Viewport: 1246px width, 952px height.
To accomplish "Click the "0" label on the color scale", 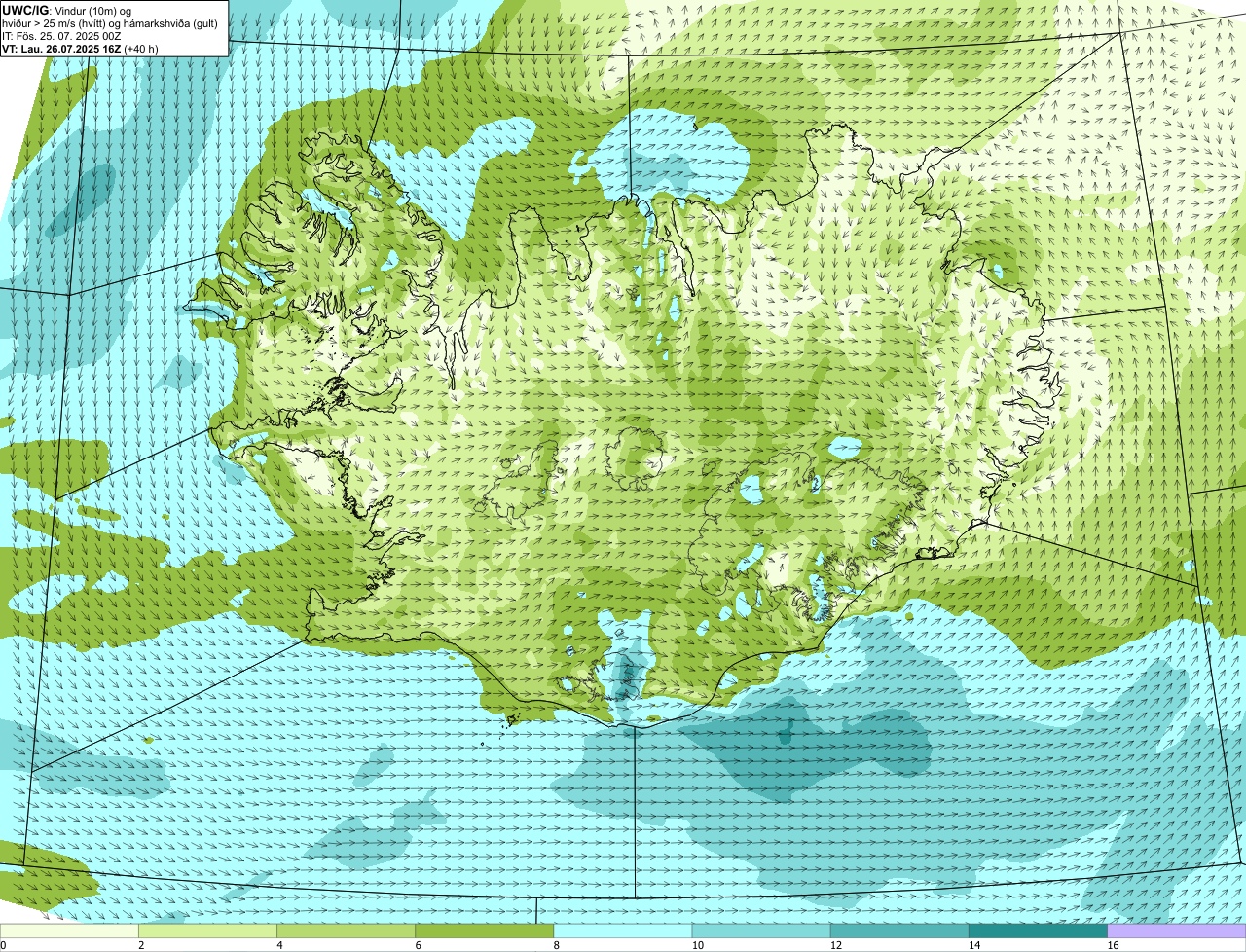I will pyautogui.click(x=3, y=945).
